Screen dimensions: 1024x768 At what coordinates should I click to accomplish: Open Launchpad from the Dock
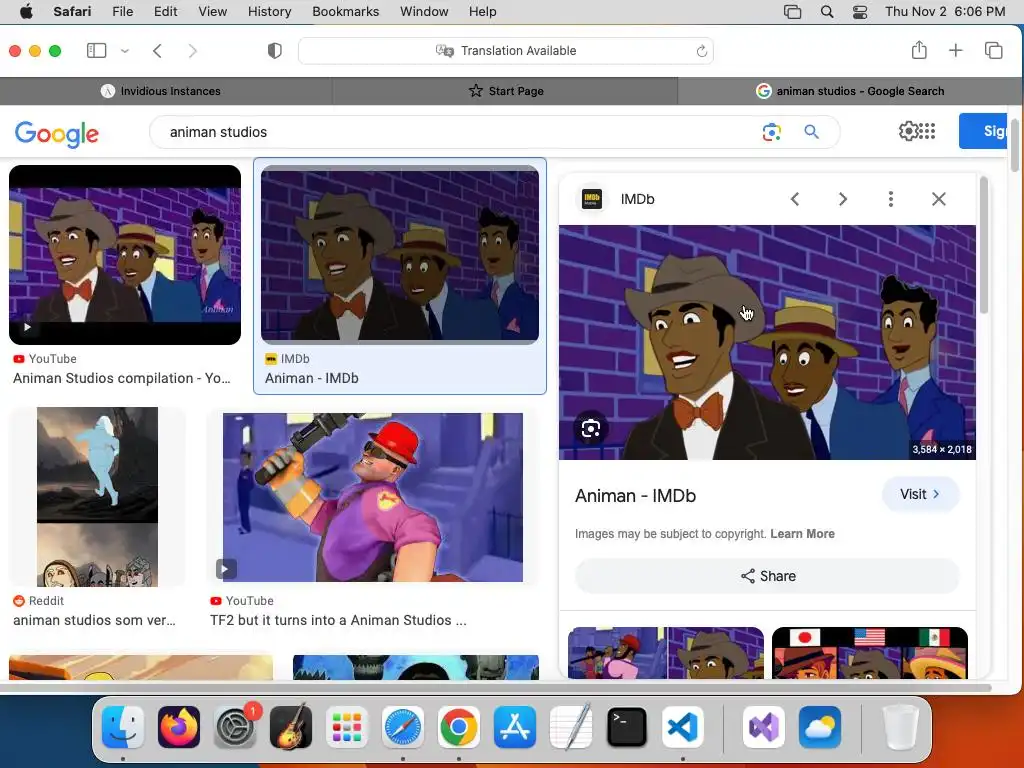point(347,727)
